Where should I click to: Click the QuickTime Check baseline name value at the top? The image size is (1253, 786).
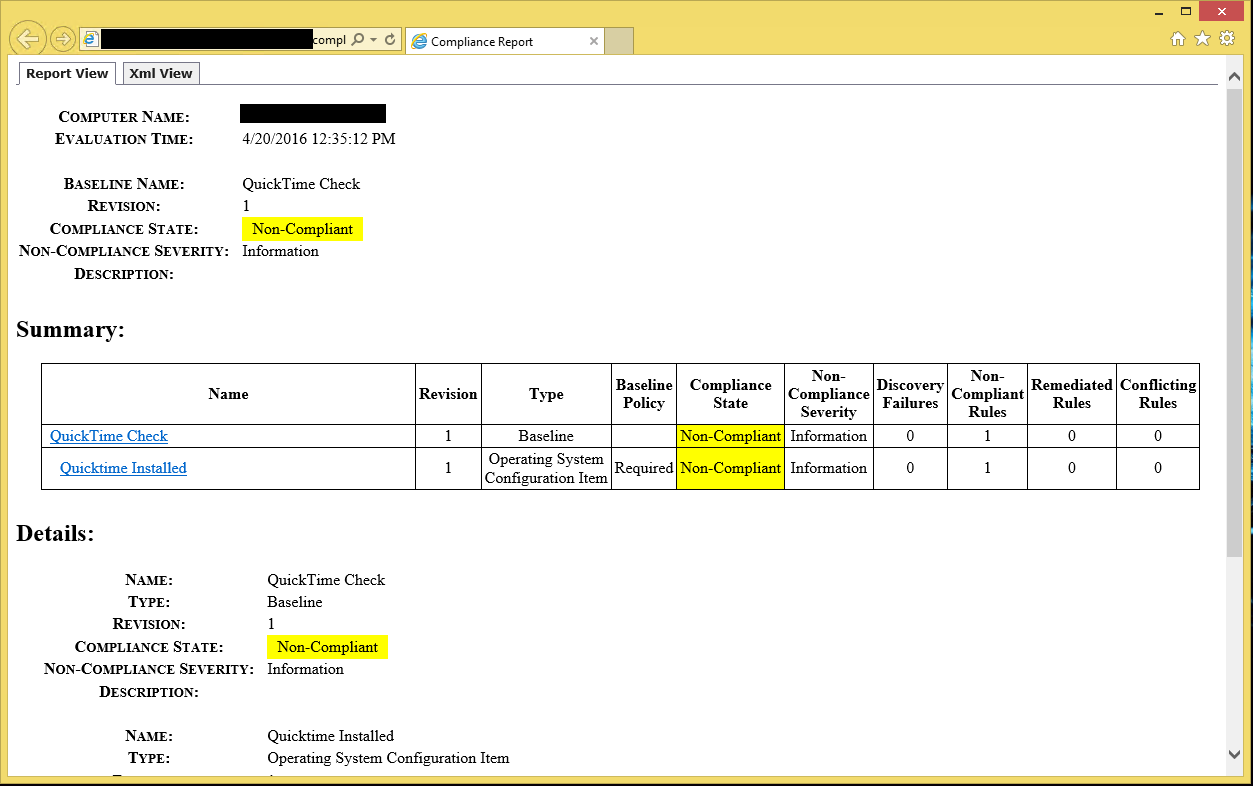point(301,184)
